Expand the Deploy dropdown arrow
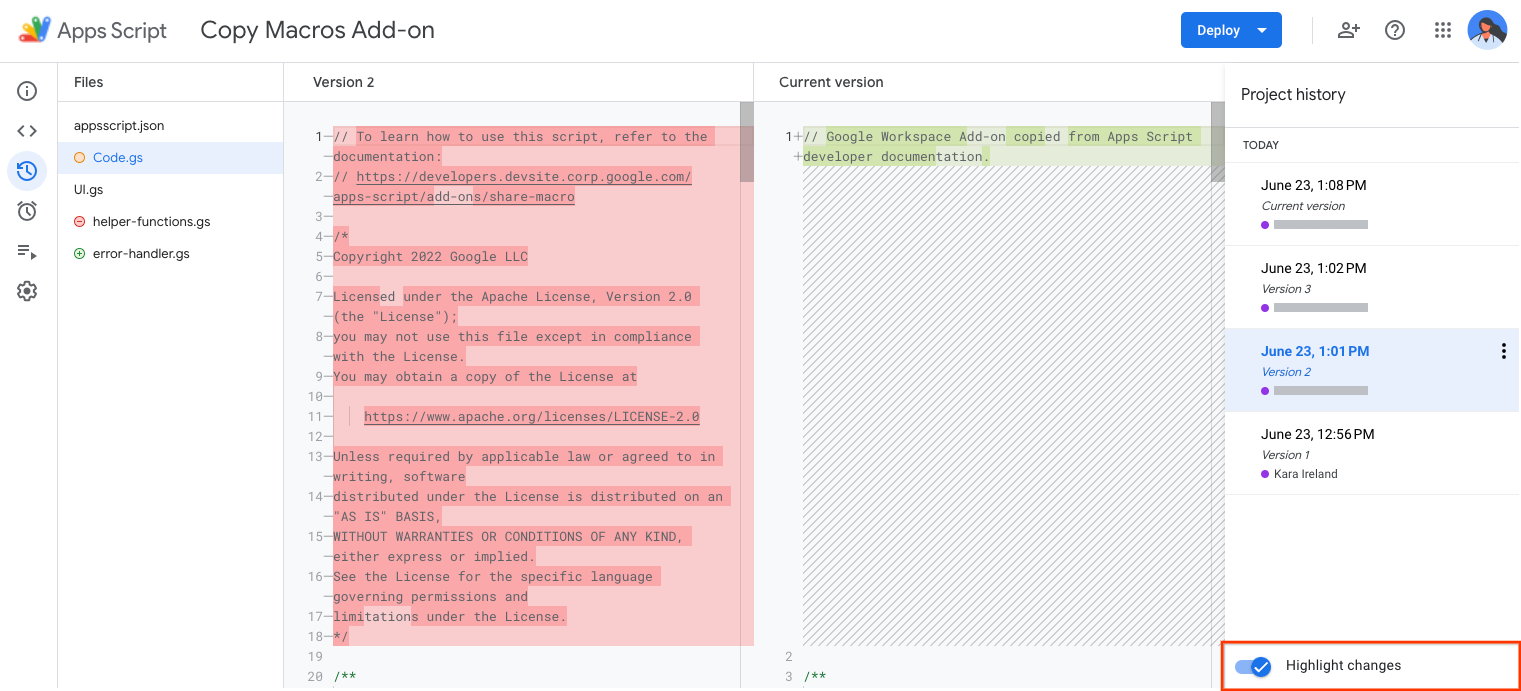 click(1262, 30)
